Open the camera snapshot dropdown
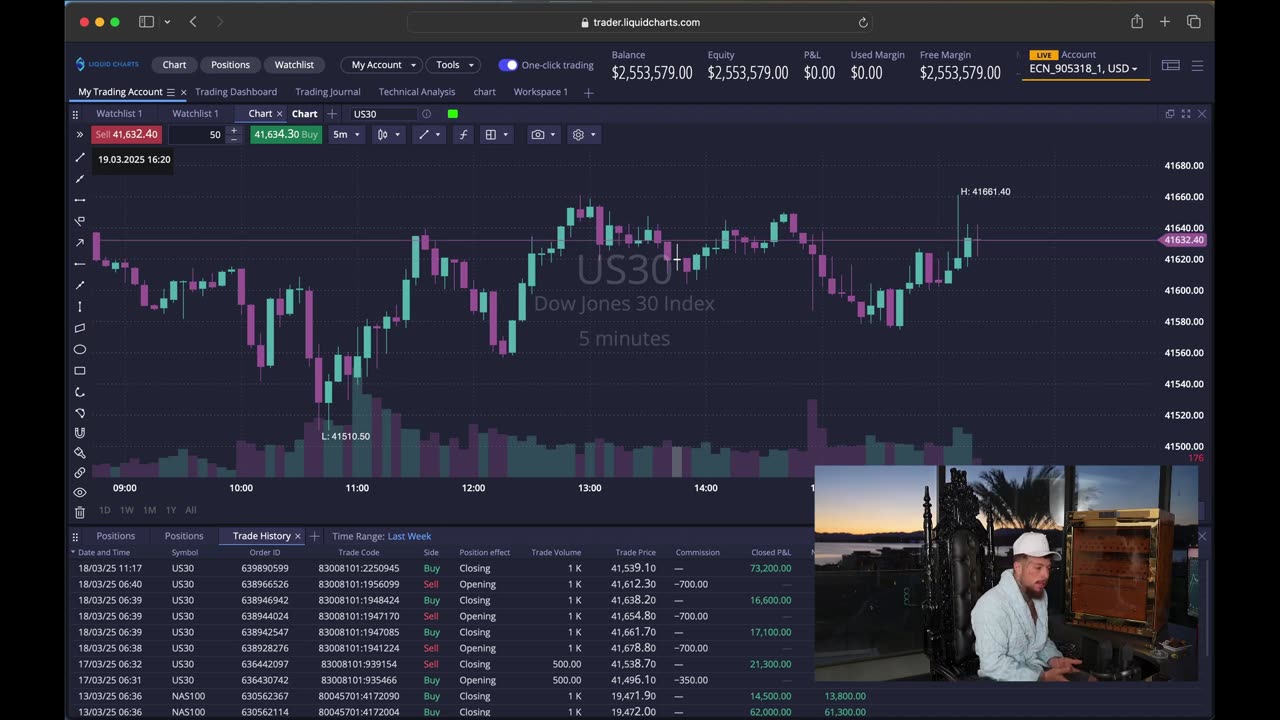Screen dimensions: 1280x720 click(x=543, y=134)
